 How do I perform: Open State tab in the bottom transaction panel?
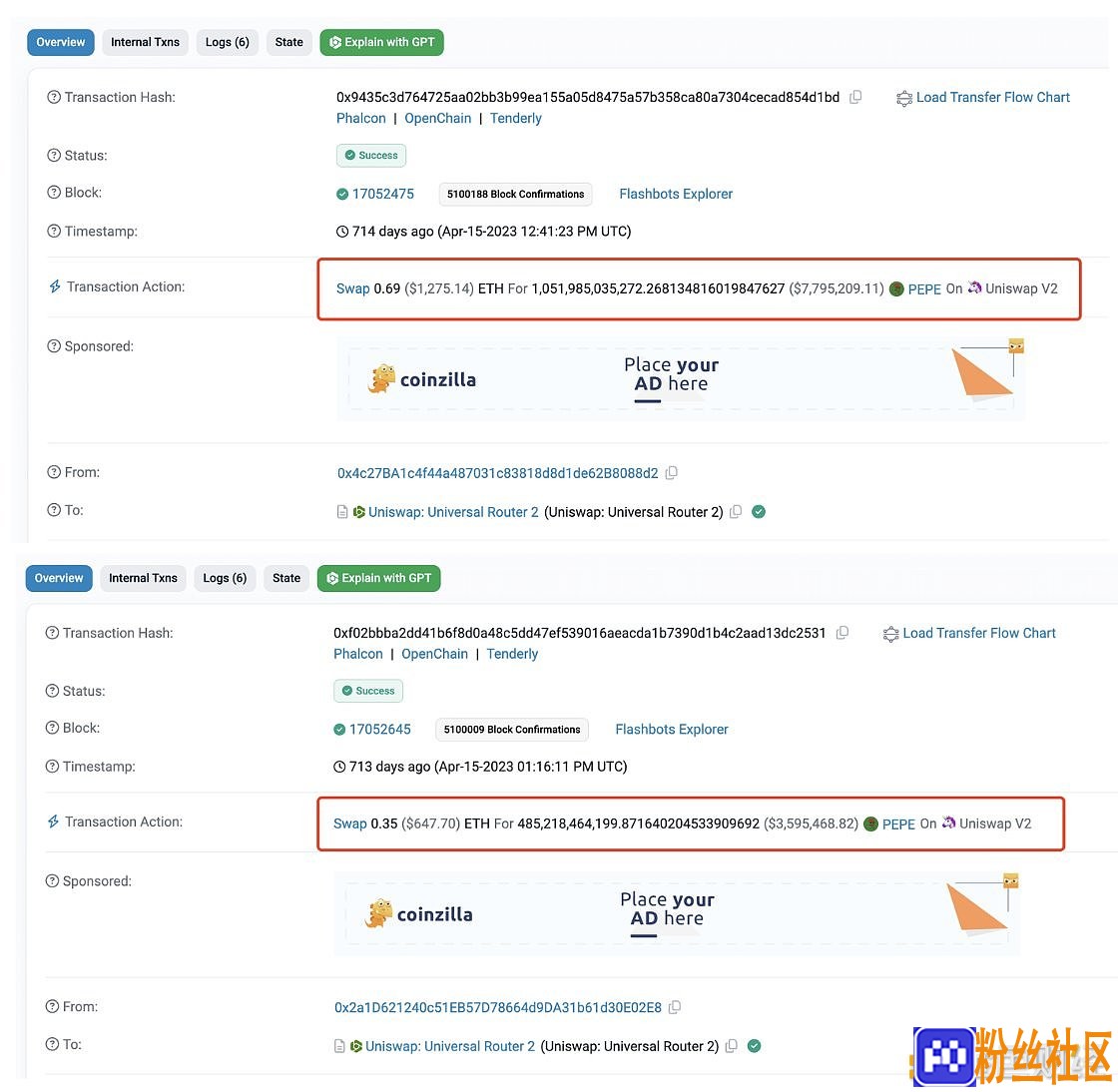pos(285,578)
